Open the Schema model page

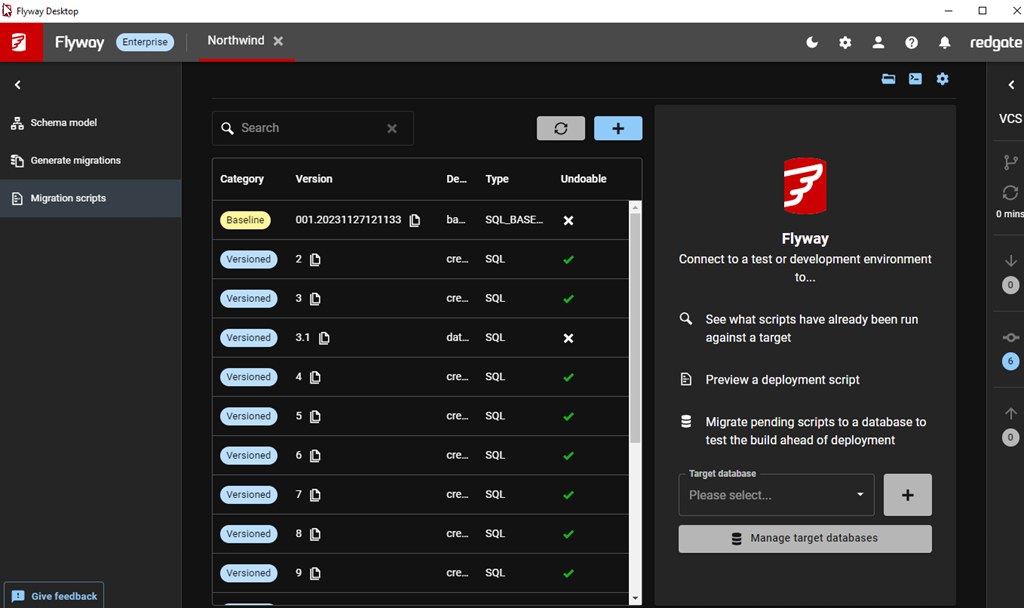(64, 123)
